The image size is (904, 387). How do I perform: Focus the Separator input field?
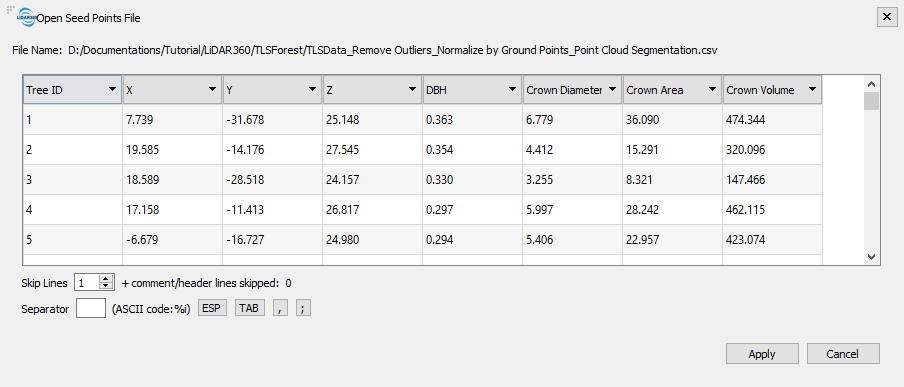pyautogui.click(x=91, y=308)
